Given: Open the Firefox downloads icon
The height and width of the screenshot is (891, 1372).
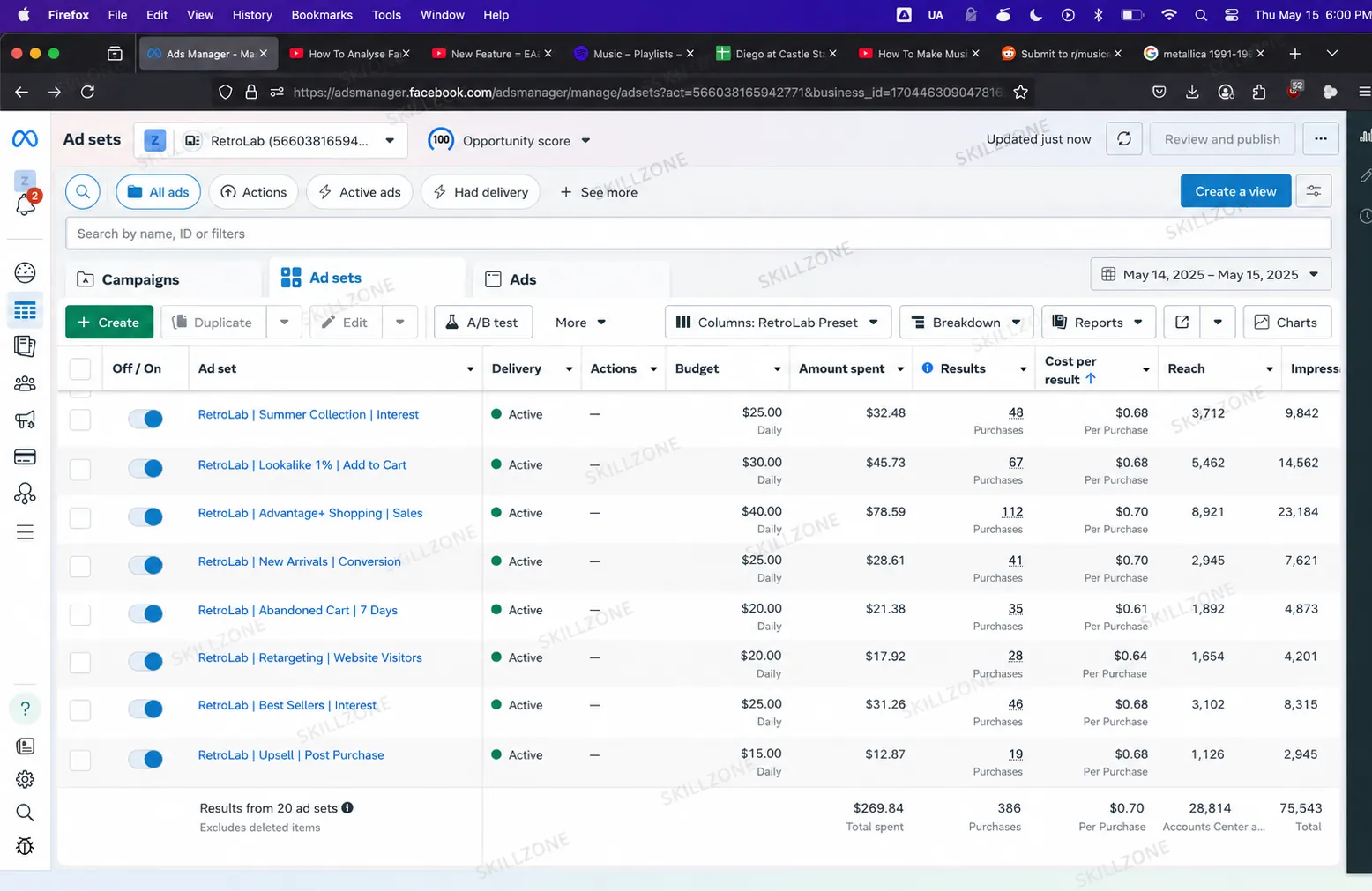Looking at the screenshot, I should point(1192,92).
